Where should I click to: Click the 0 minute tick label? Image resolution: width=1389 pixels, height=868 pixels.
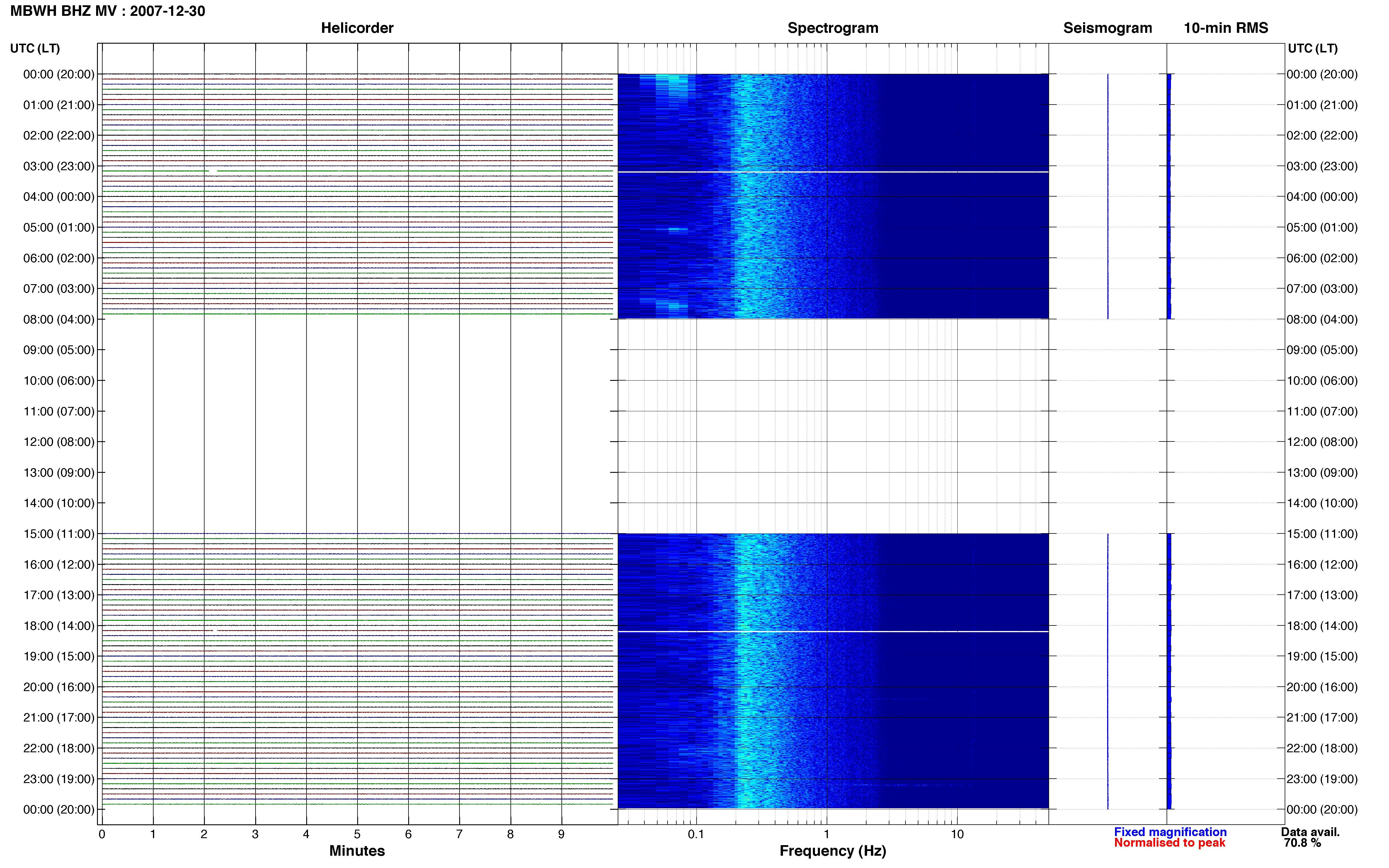point(102,835)
